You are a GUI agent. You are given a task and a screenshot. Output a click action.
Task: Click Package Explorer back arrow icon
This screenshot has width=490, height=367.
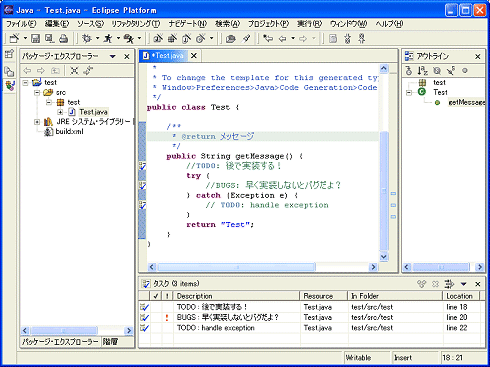pos(27,70)
